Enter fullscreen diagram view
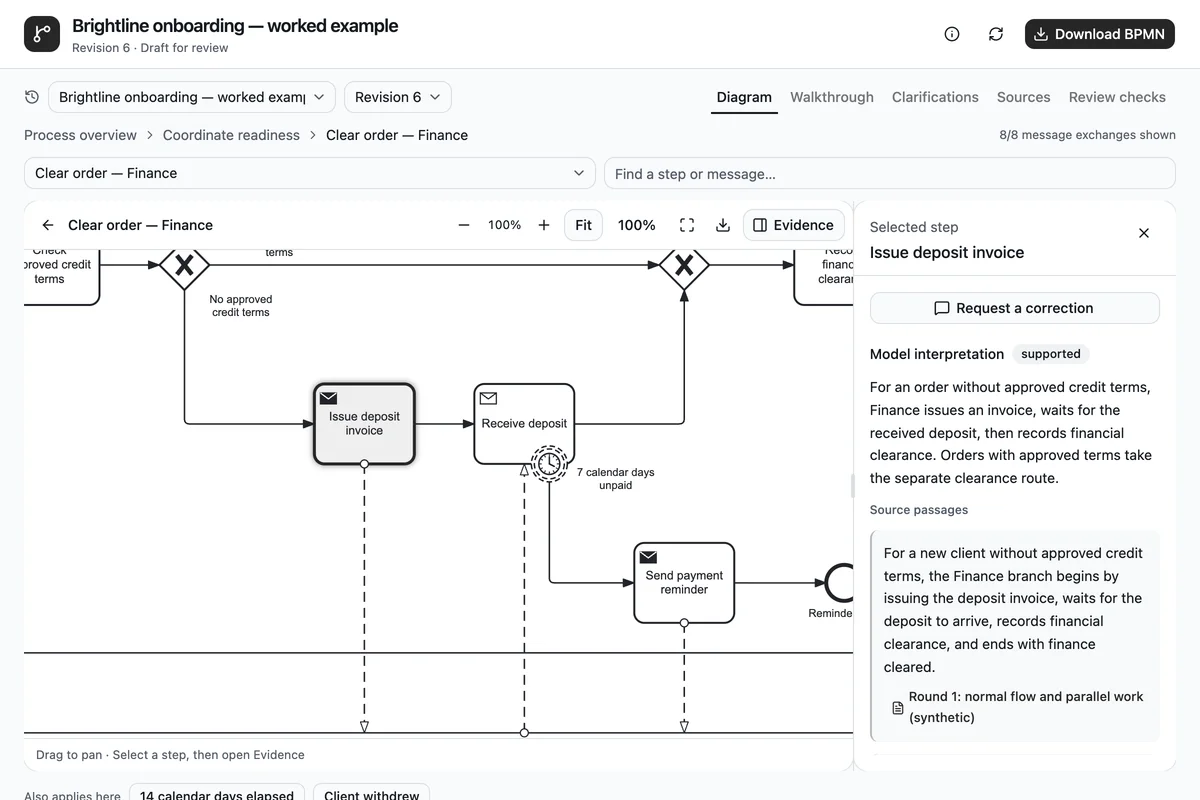The width and height of the screenshot is (1200, 800). point(687,225)
